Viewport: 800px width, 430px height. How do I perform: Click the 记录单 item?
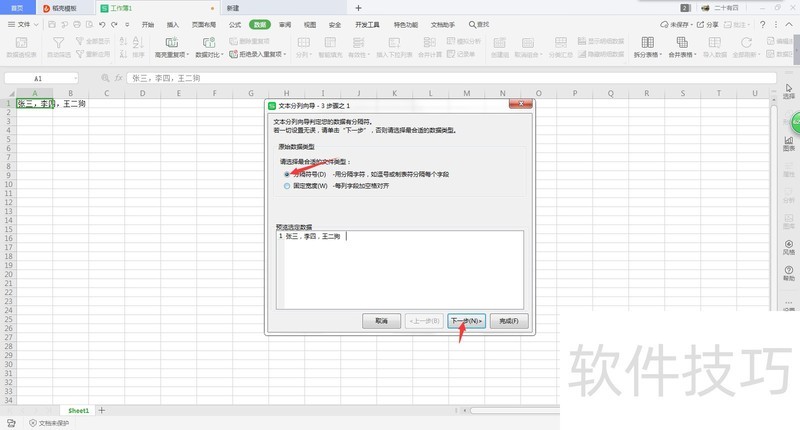(x=461, y=54)
